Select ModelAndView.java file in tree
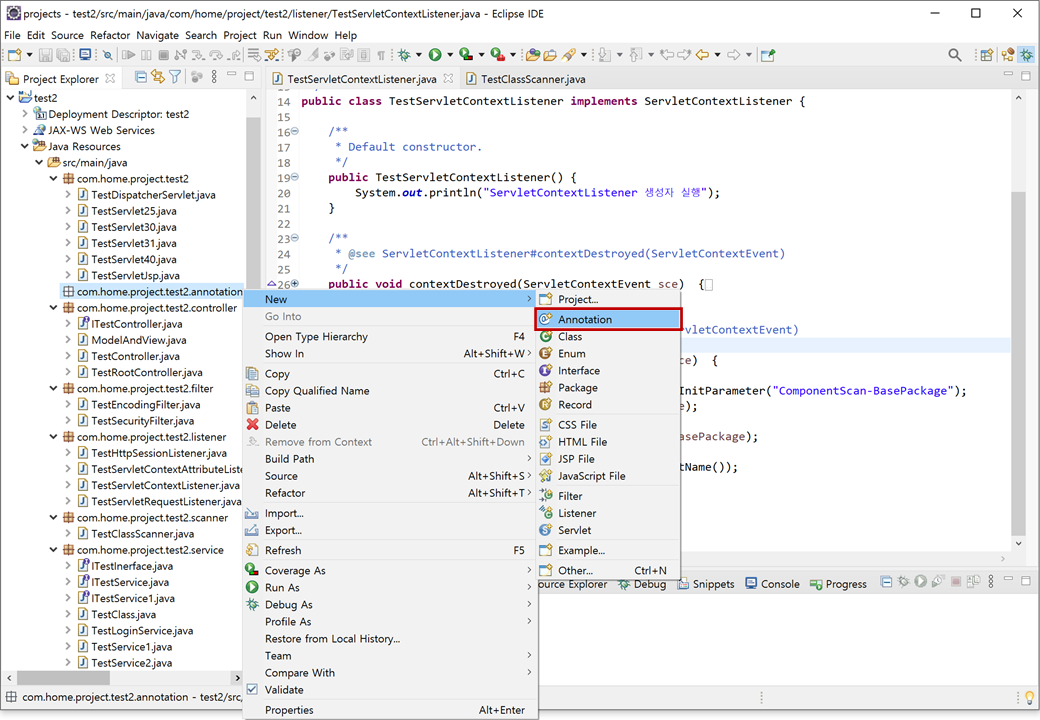This screenshot has height=720, width=1040. [x=139, y=340]
